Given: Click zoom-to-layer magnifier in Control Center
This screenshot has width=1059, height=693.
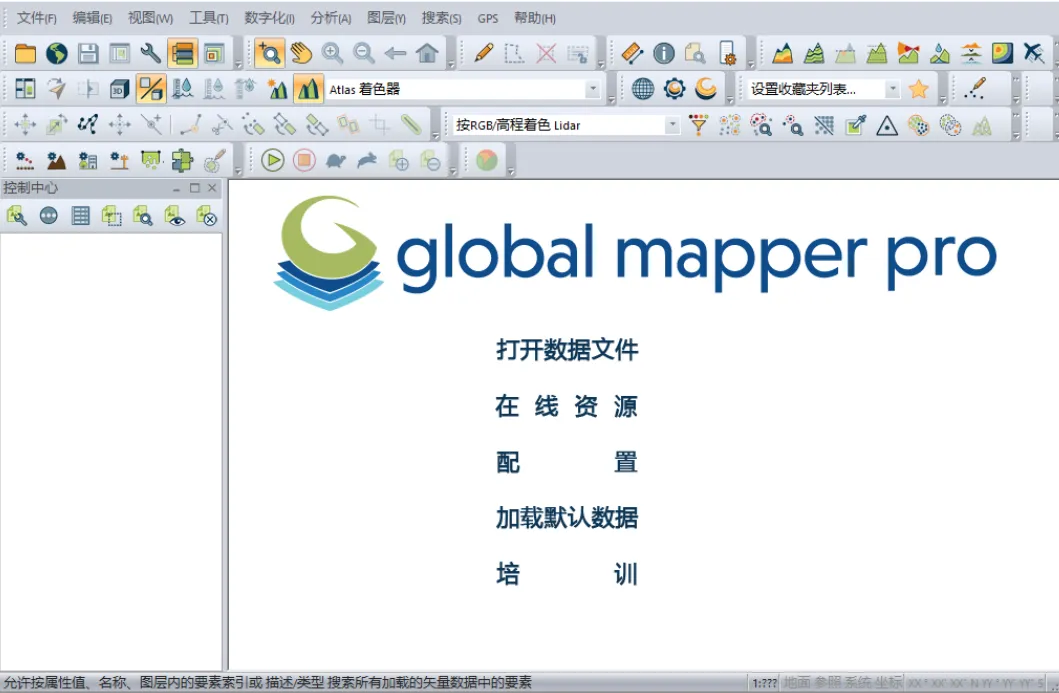Looking at the screenshot, I should (143, 216).
